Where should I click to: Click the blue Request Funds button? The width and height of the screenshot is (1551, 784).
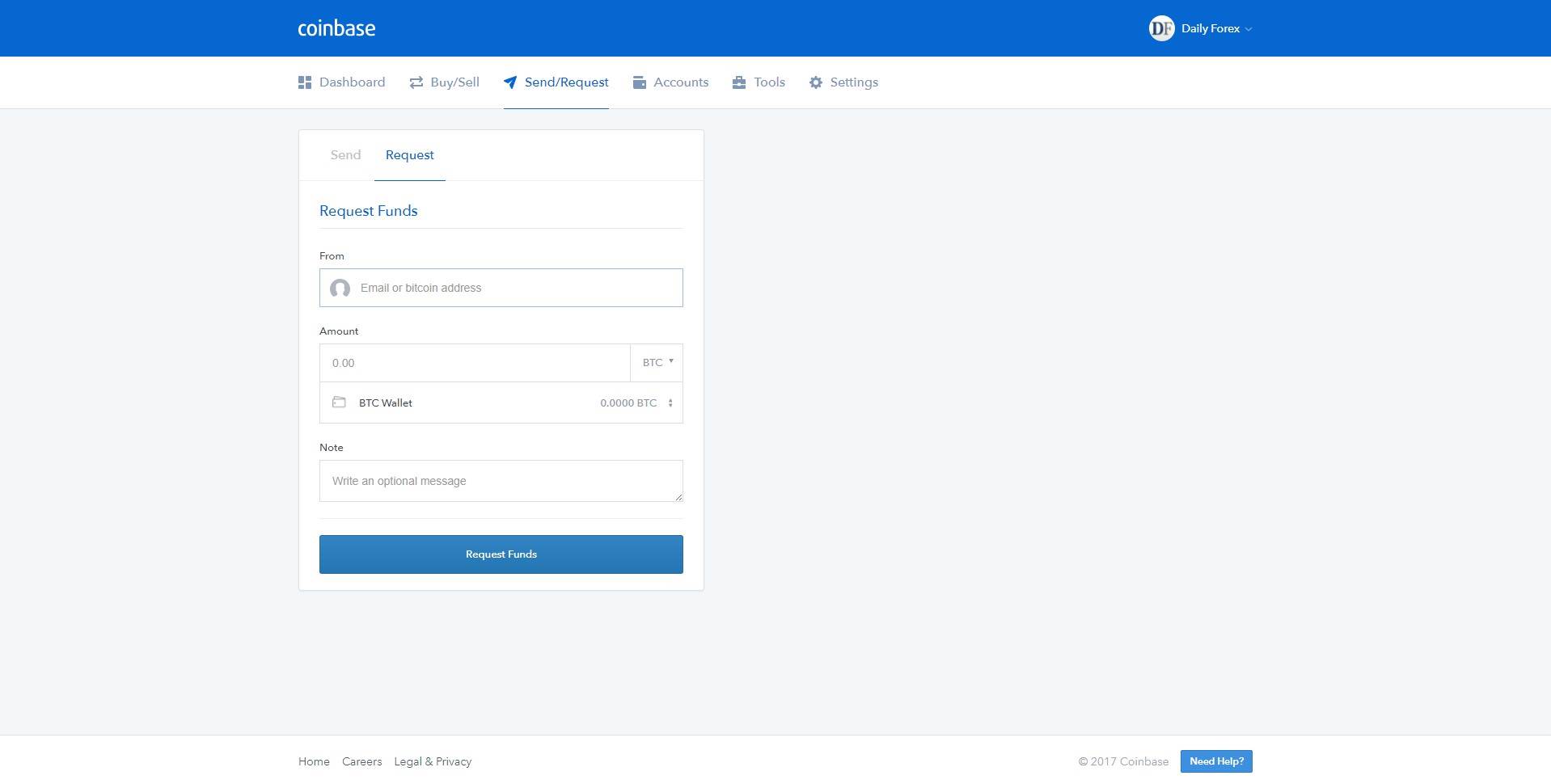(x=501, y=554)
